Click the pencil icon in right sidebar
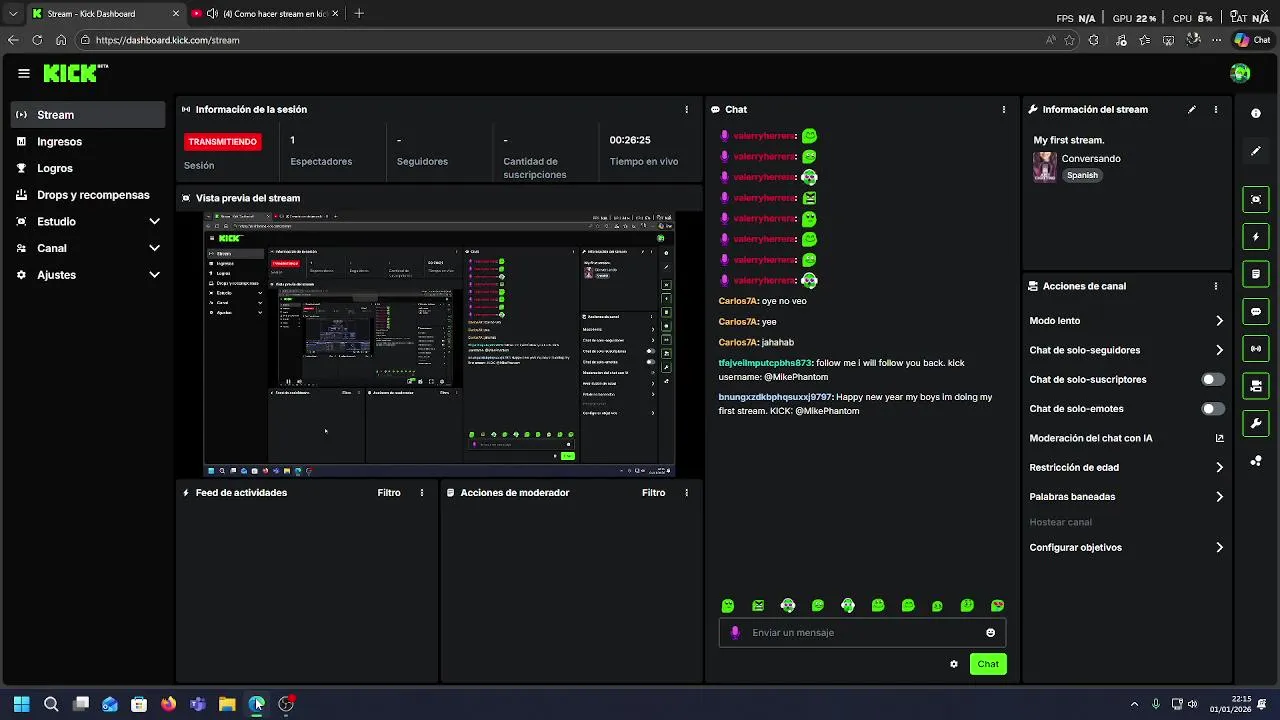The width and height of the screenshot is (1280, 720). (x=1256, y=151)
